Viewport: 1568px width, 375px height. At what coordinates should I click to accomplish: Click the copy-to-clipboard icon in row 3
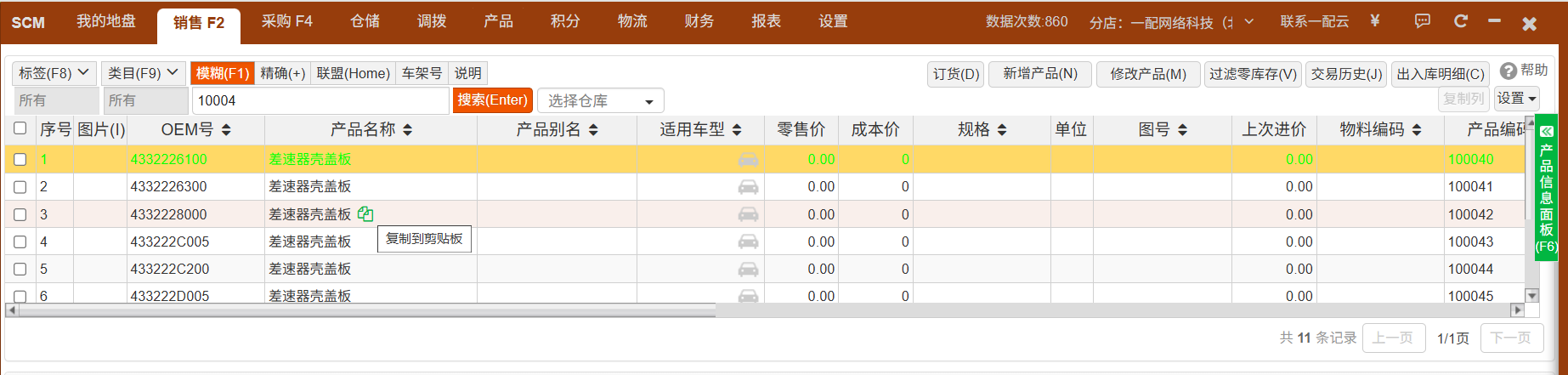click(365, 214)
